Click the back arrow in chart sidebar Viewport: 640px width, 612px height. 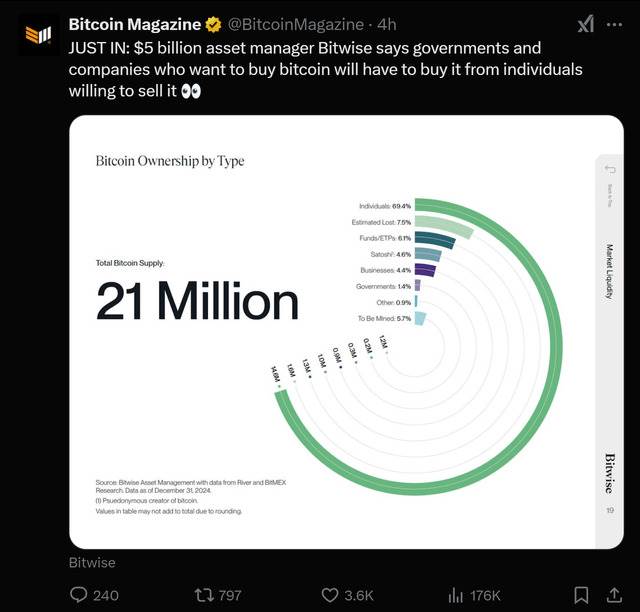(x=609, y=169)
